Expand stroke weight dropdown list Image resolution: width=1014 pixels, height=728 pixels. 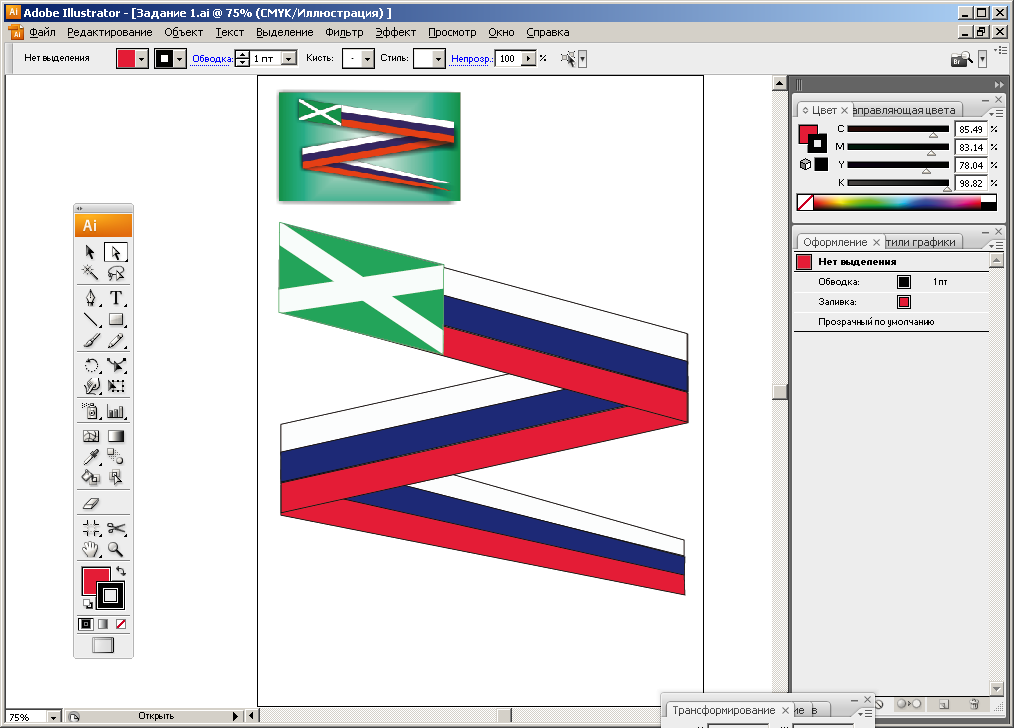(289, 59)
